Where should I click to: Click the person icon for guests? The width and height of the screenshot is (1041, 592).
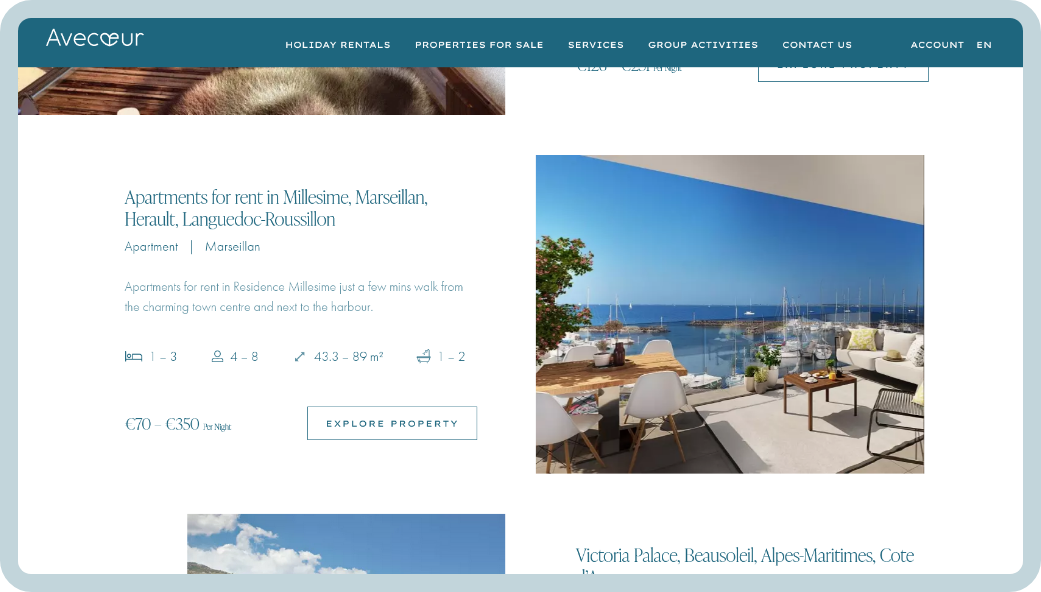coord(217,356)
